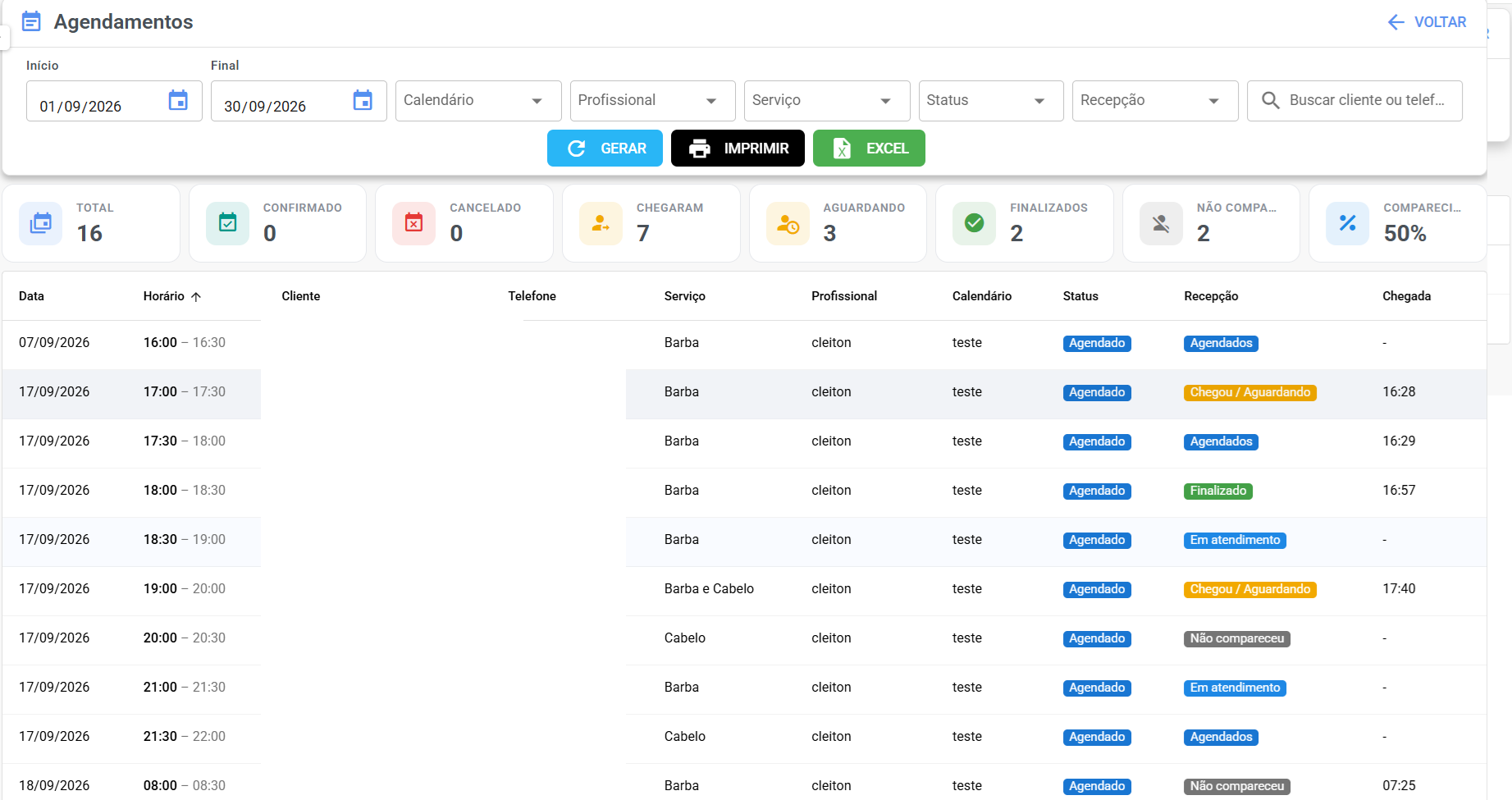Click Chegou / Aguardando badge in 17:00 row
The width and height of the screenshot is (1512, 800).
click(1249, 392)
